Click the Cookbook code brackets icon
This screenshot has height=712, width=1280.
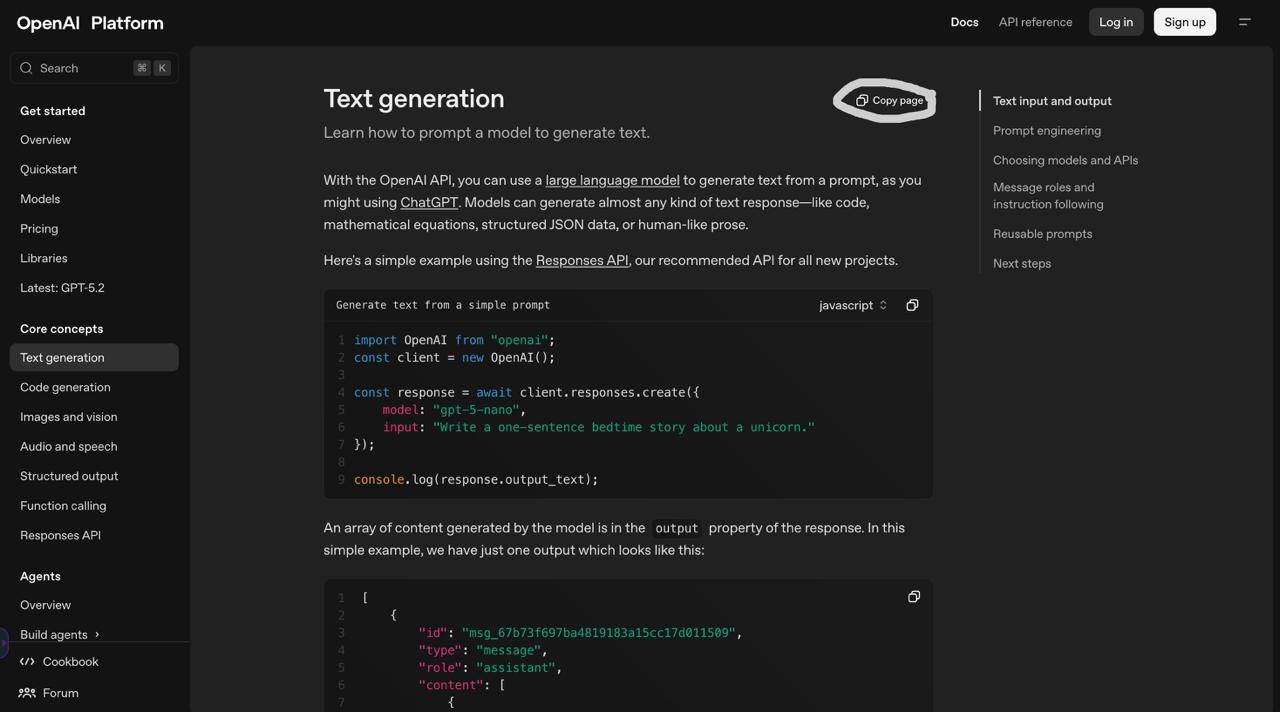point(27,662)
